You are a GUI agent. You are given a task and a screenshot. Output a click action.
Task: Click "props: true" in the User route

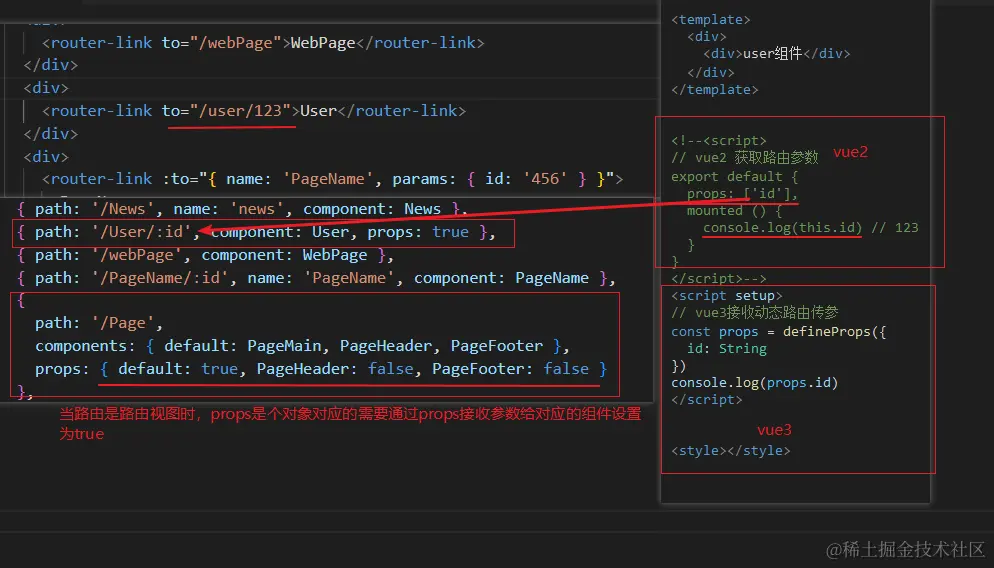coord(418,232)
